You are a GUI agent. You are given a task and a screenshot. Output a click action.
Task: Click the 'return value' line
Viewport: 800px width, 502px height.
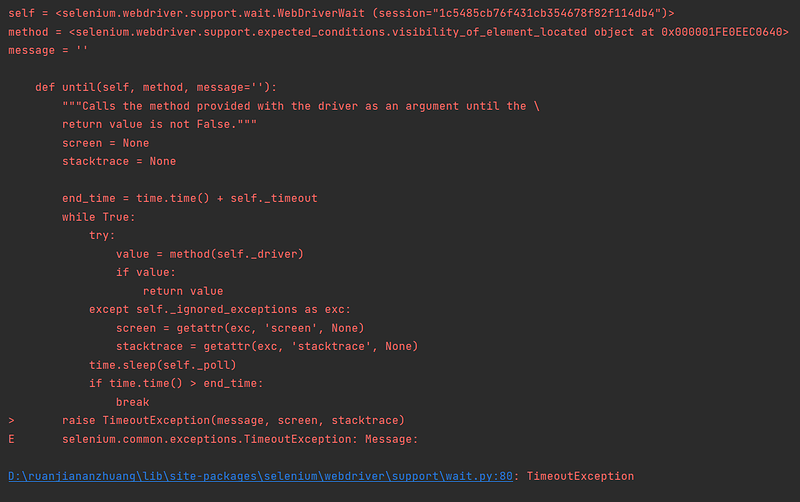[x=183, y=291]
